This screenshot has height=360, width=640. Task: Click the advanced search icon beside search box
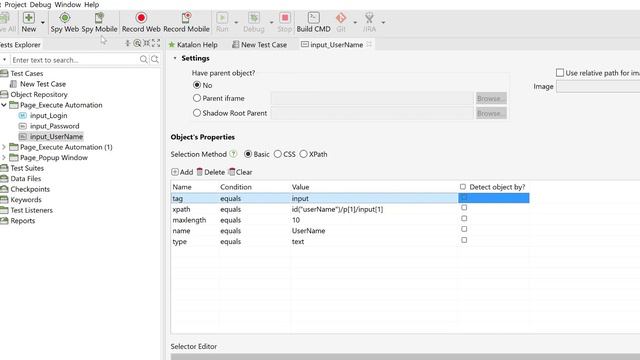[x=155, y=60]
